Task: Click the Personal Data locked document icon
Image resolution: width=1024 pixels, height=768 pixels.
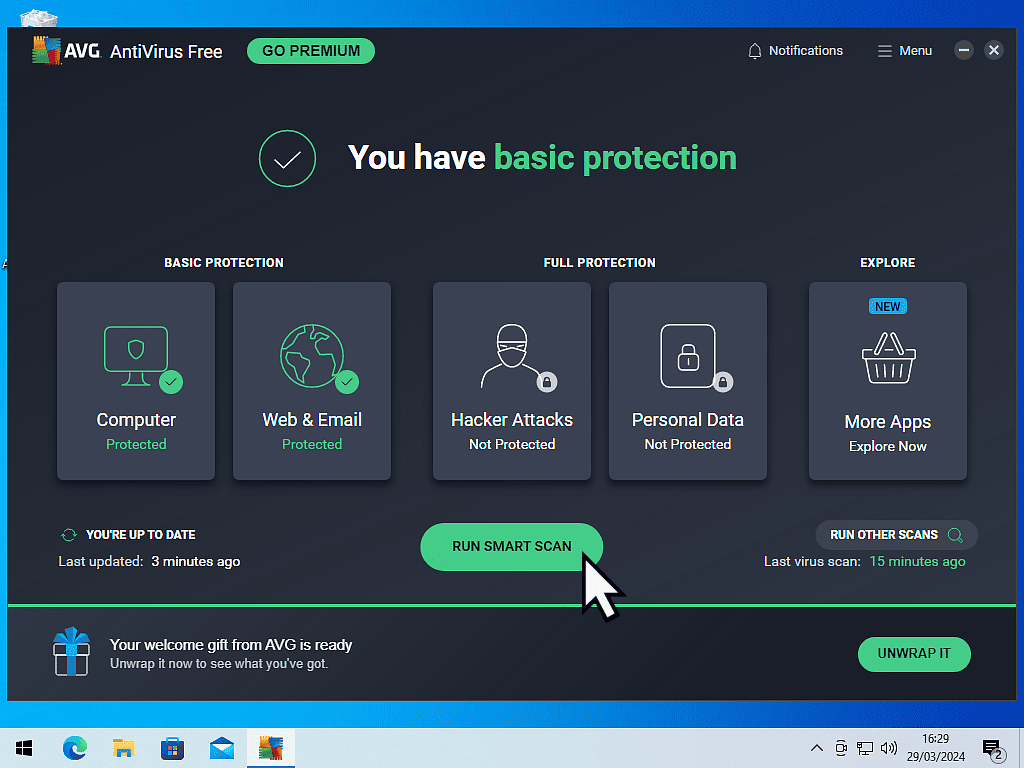Action: [688, 356]
